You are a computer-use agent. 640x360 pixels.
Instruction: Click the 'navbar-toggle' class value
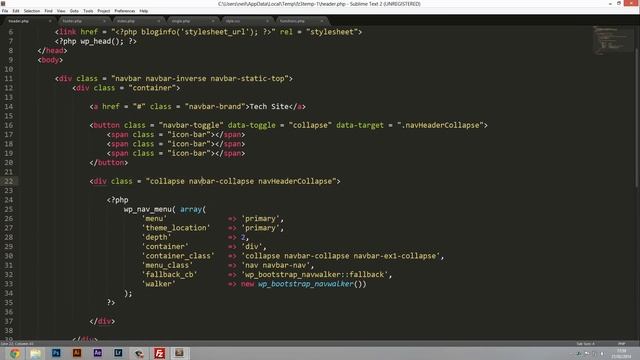(x=191, y=125)
